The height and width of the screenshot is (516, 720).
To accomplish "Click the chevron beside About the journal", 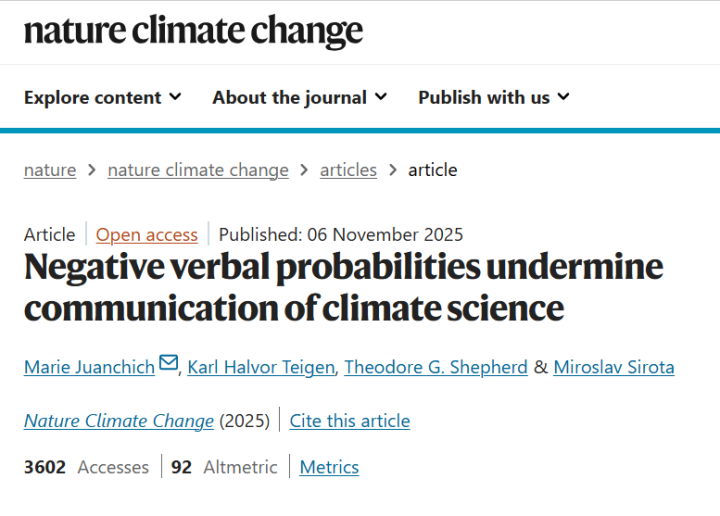I will 381,97.
